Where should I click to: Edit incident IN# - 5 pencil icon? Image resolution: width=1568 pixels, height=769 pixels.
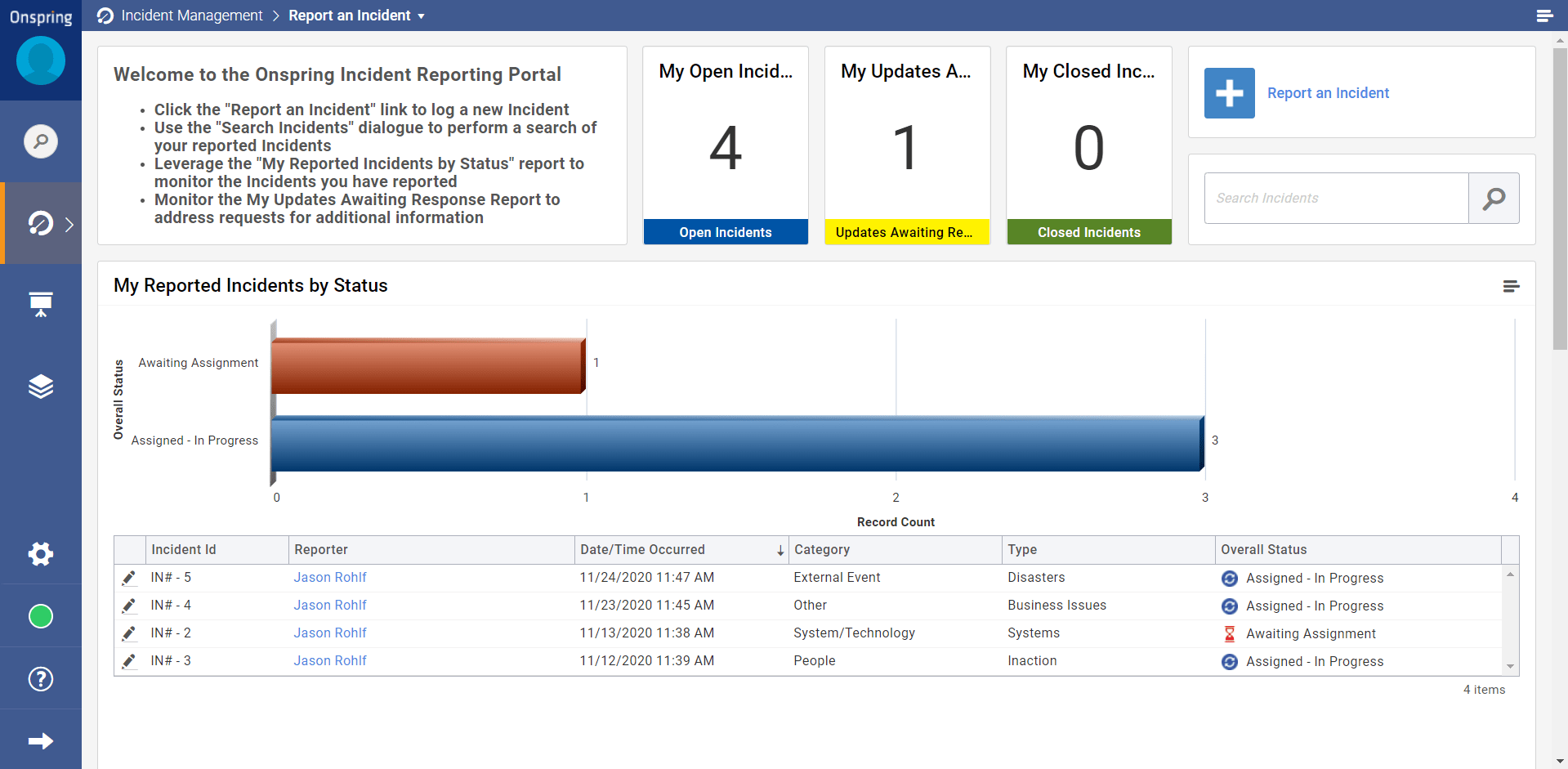129,578
